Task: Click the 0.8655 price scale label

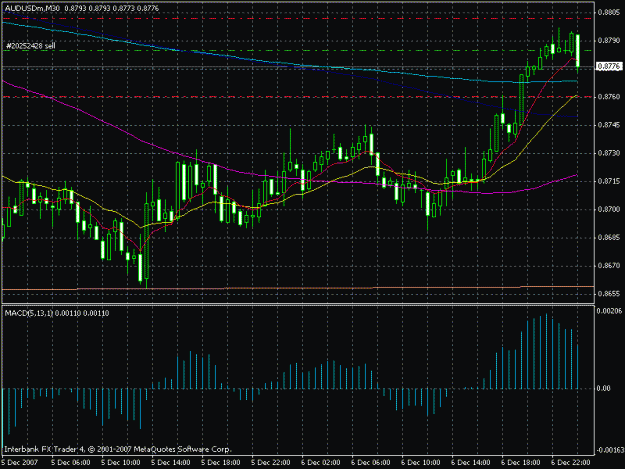Action: (608, 294)
